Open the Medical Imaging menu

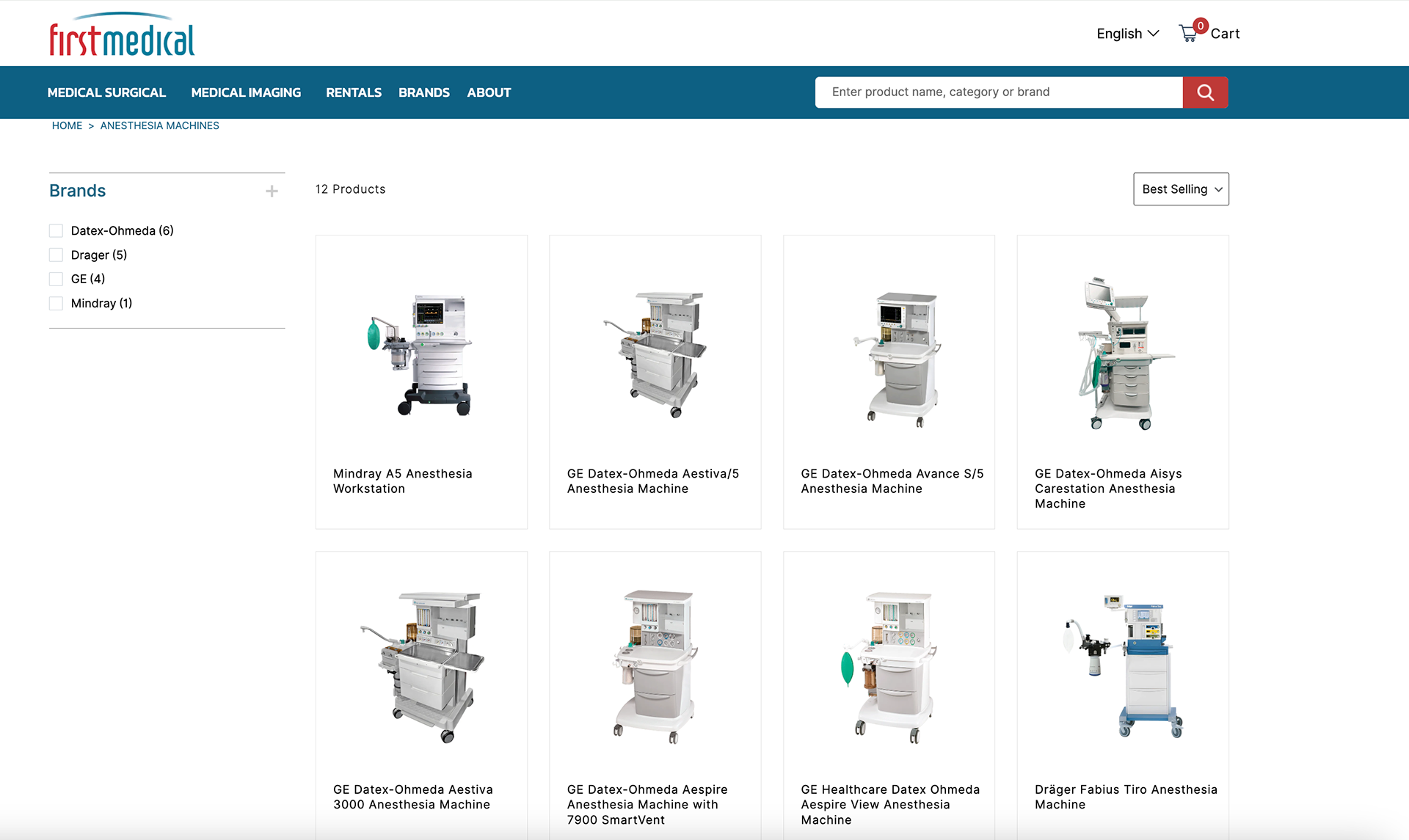coord(246,92)
